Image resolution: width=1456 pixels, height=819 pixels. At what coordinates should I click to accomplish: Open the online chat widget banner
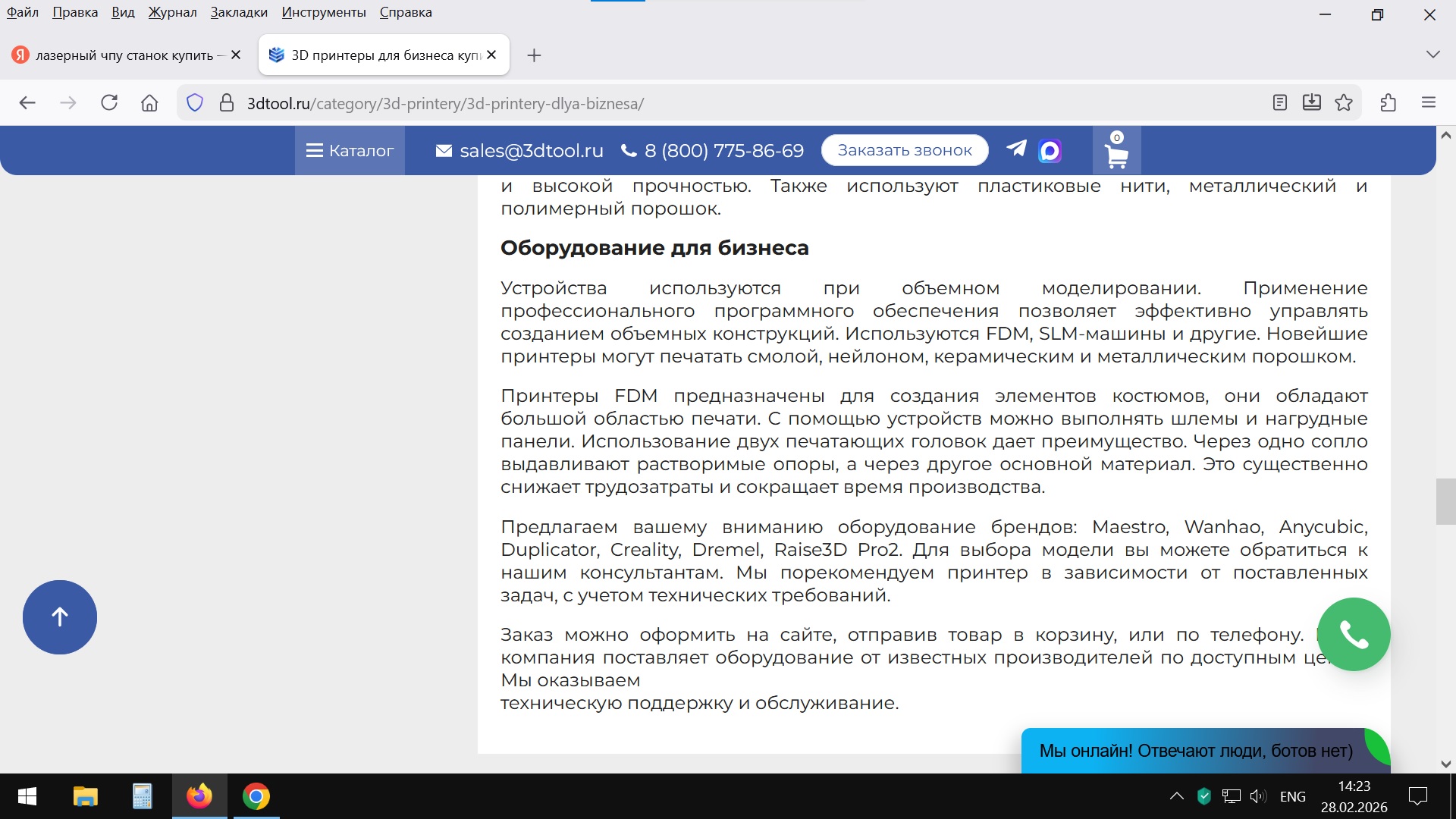pyautogui.click(x=1196, y=751)
